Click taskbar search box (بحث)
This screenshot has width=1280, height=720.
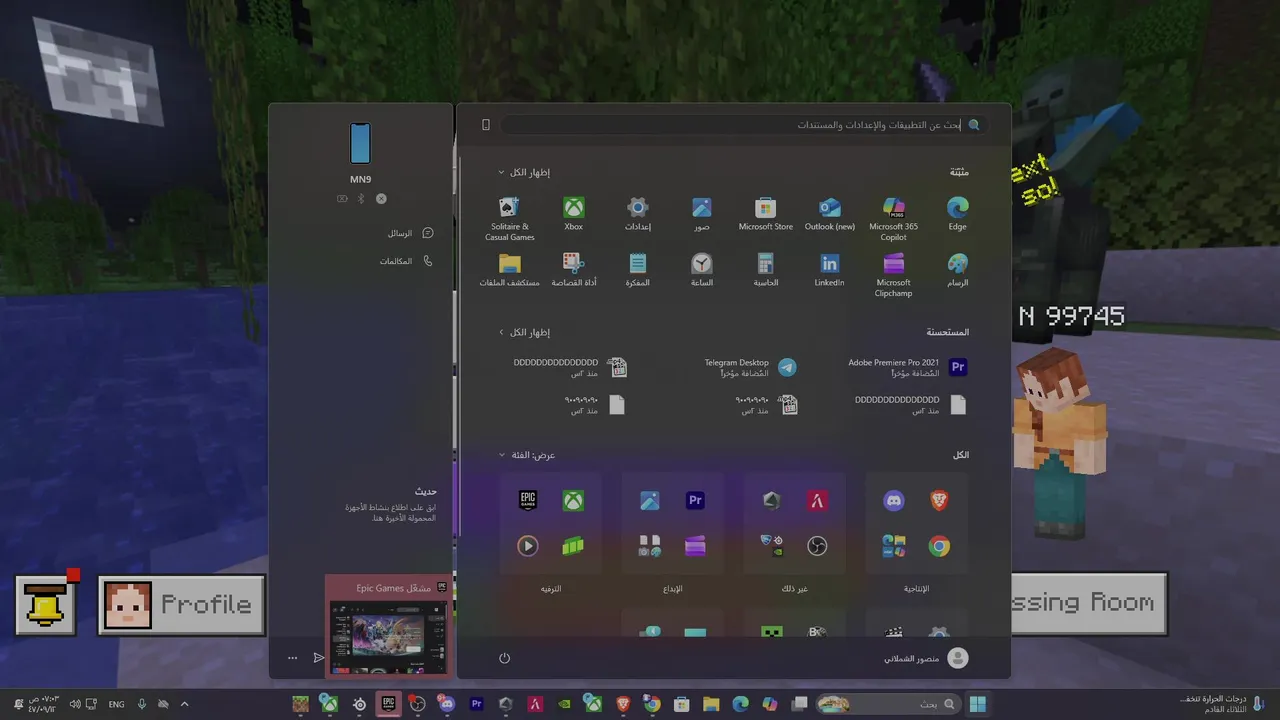(888, 704)
